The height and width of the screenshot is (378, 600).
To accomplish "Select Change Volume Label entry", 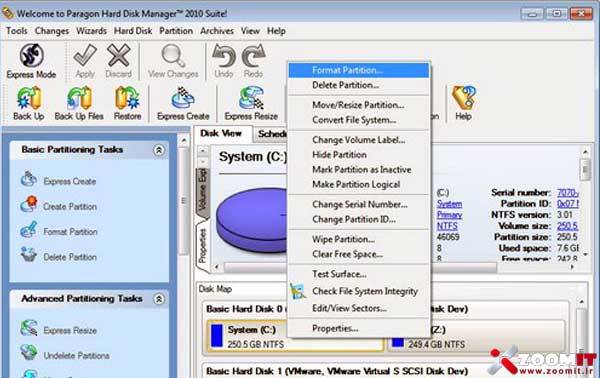I will tap(359, 140).
